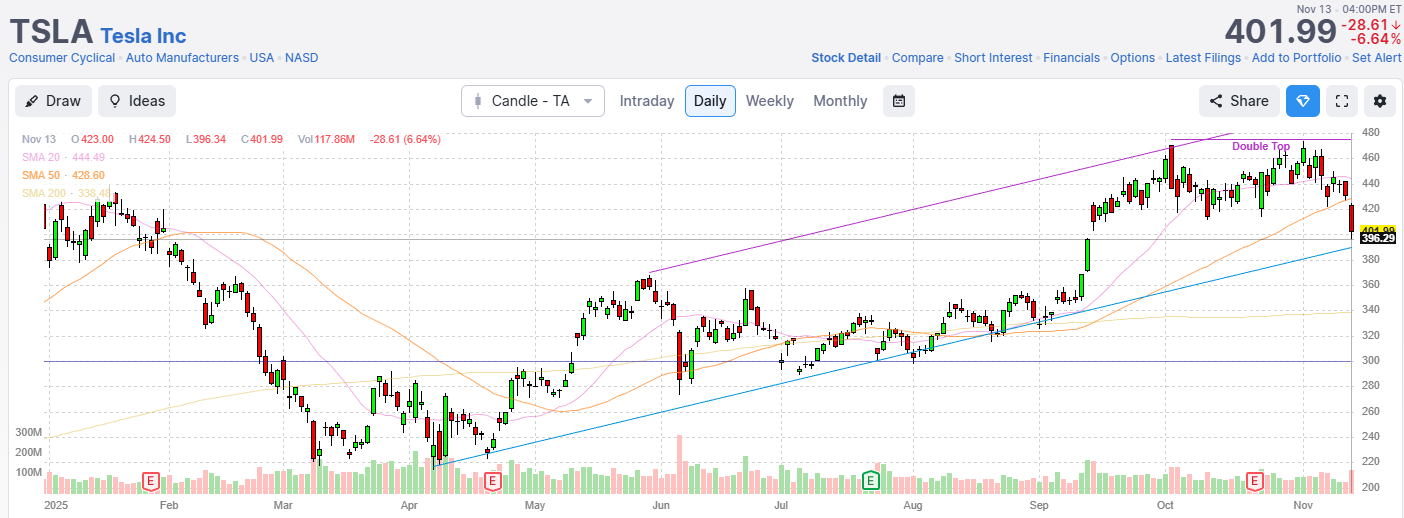Click the SMA 50 indicator label

(63, 175)
